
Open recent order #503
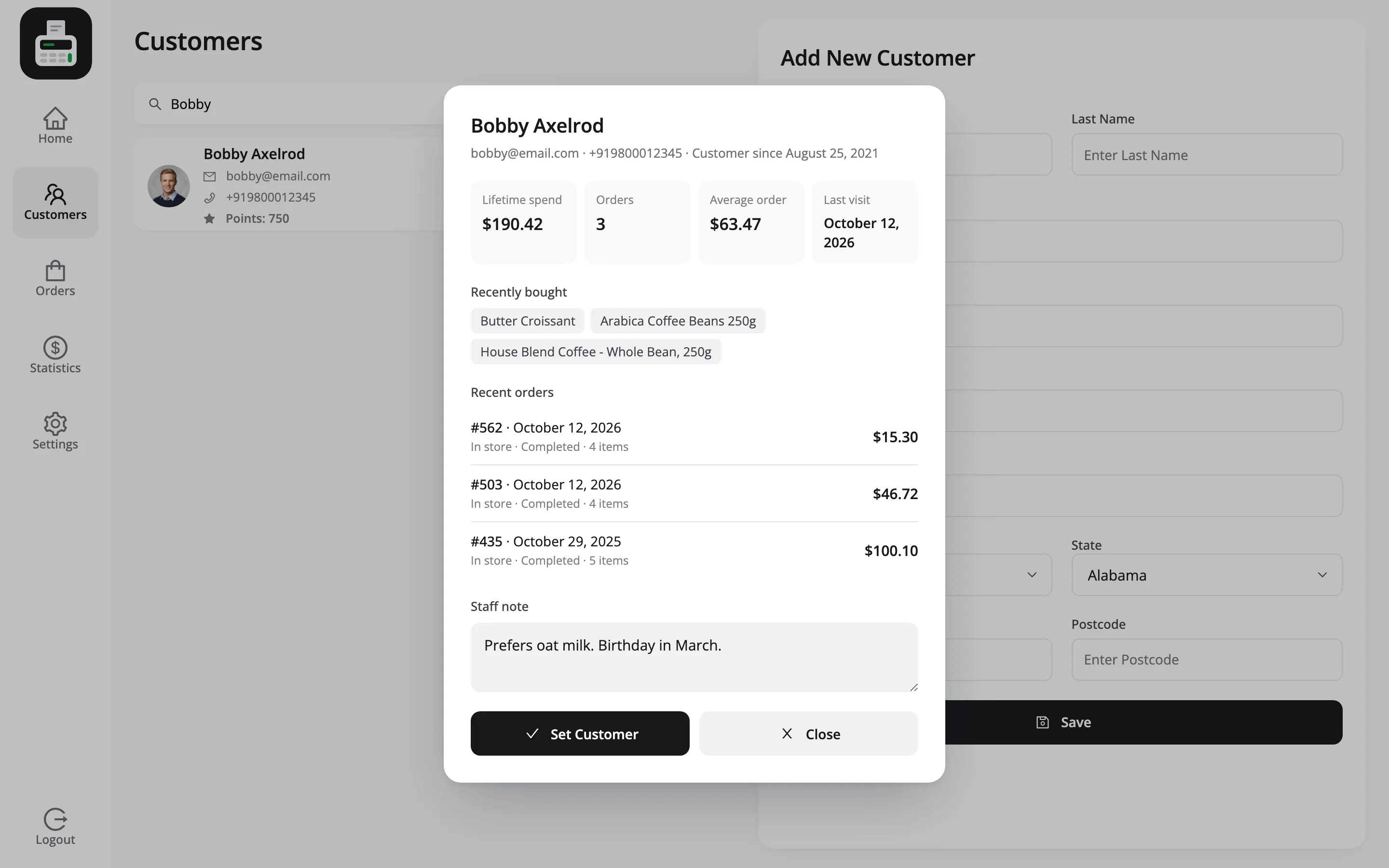coord(694,494)
